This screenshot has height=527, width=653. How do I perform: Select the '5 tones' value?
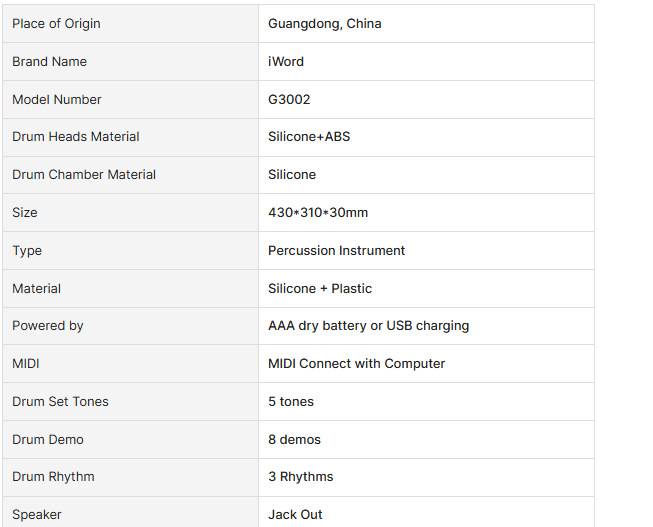291,402
